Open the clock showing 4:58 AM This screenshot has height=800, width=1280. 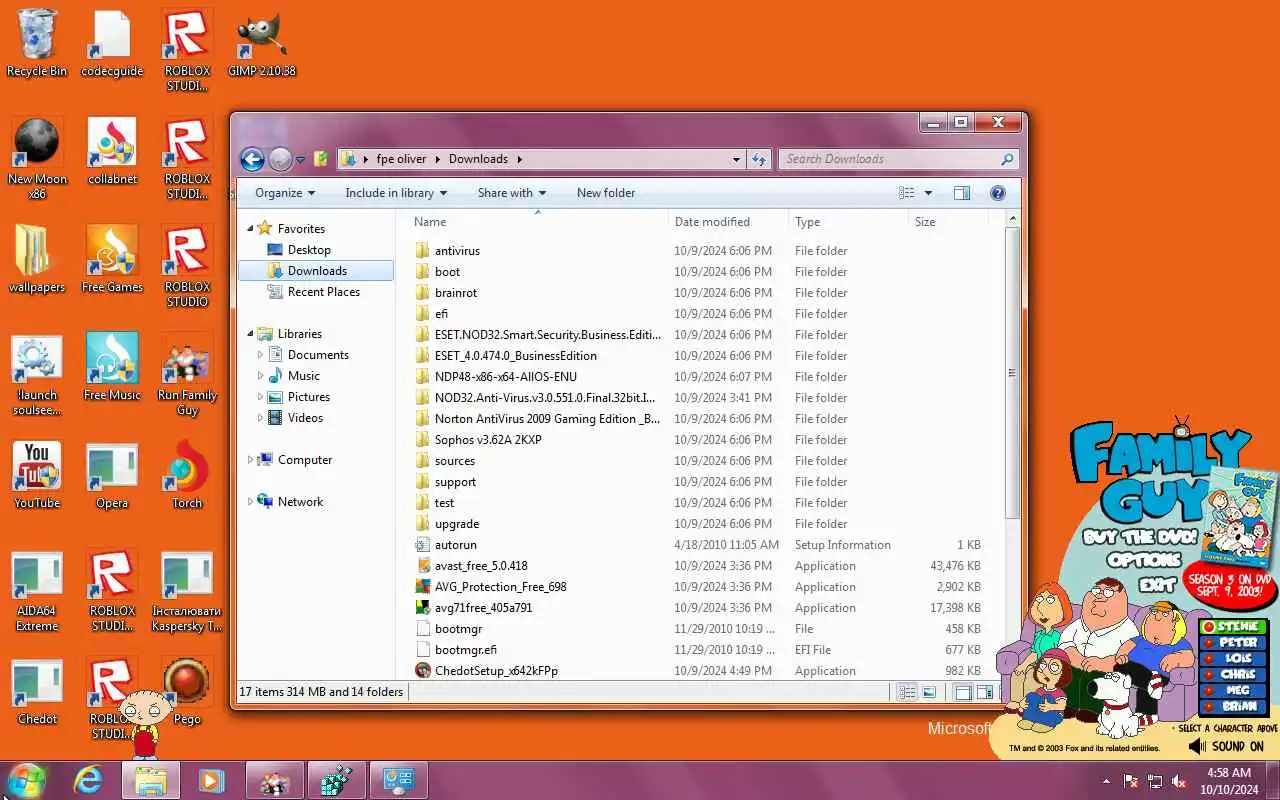click(x=1229, y=780)
